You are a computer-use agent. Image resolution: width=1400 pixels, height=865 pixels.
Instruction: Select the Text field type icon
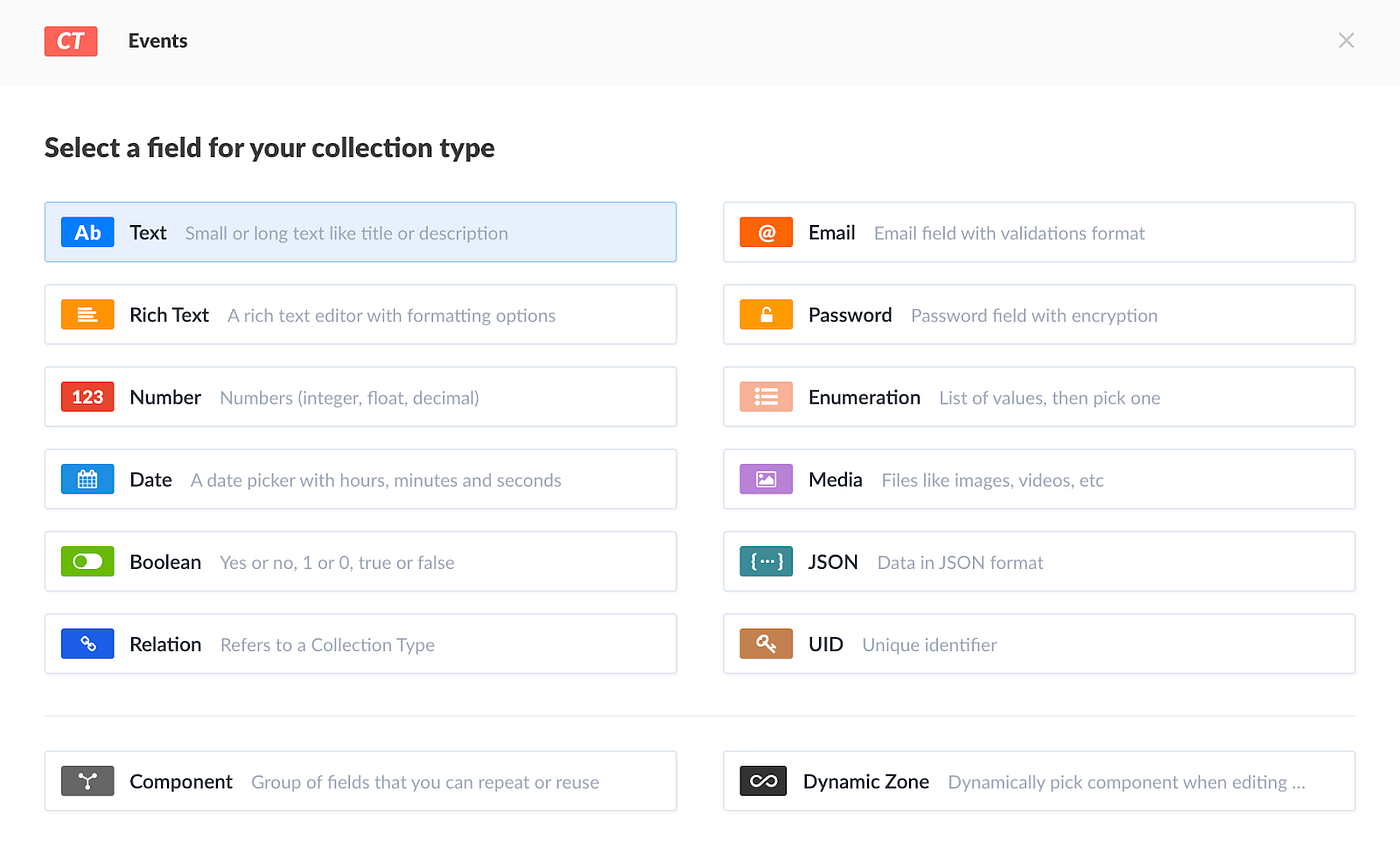click(x=88, y=232)
